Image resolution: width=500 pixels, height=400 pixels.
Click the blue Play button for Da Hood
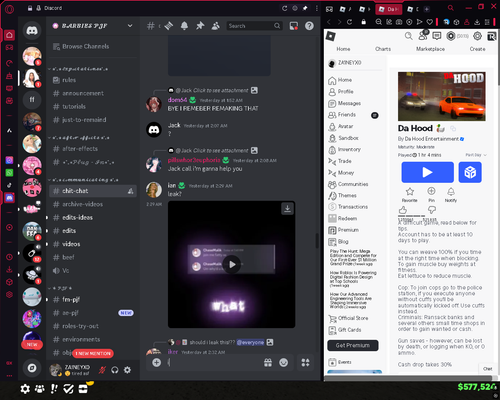pos(427,172)
